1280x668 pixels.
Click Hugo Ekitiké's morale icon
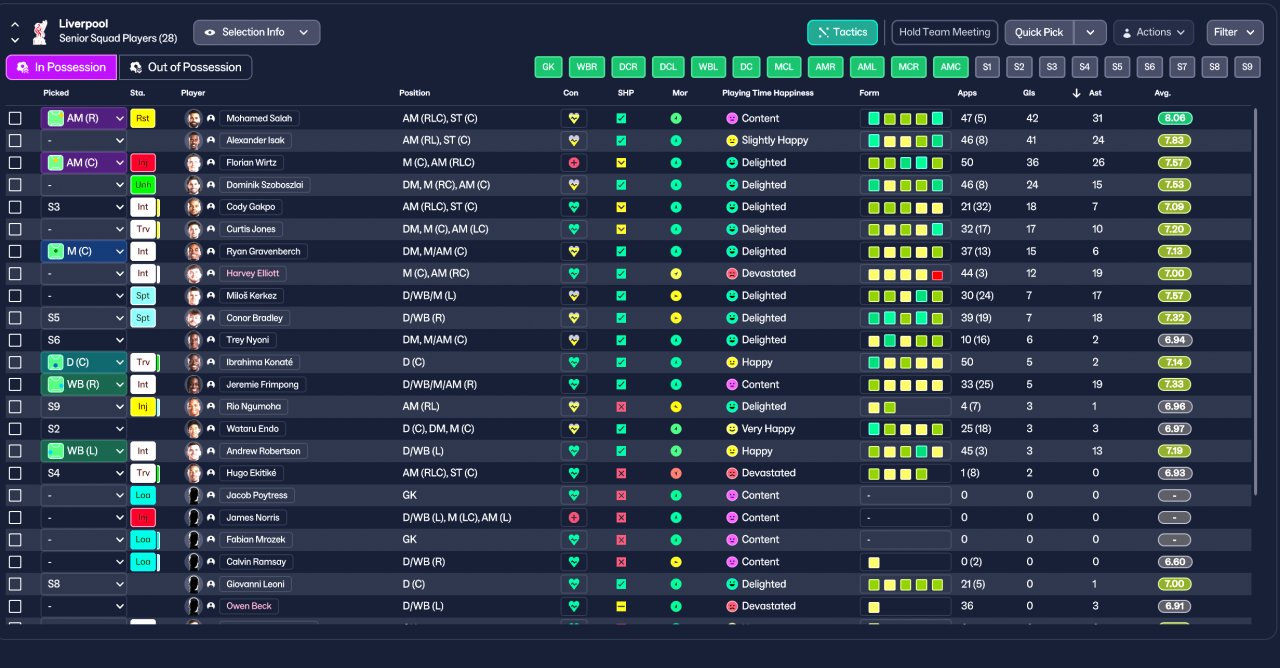click(676, 473)
